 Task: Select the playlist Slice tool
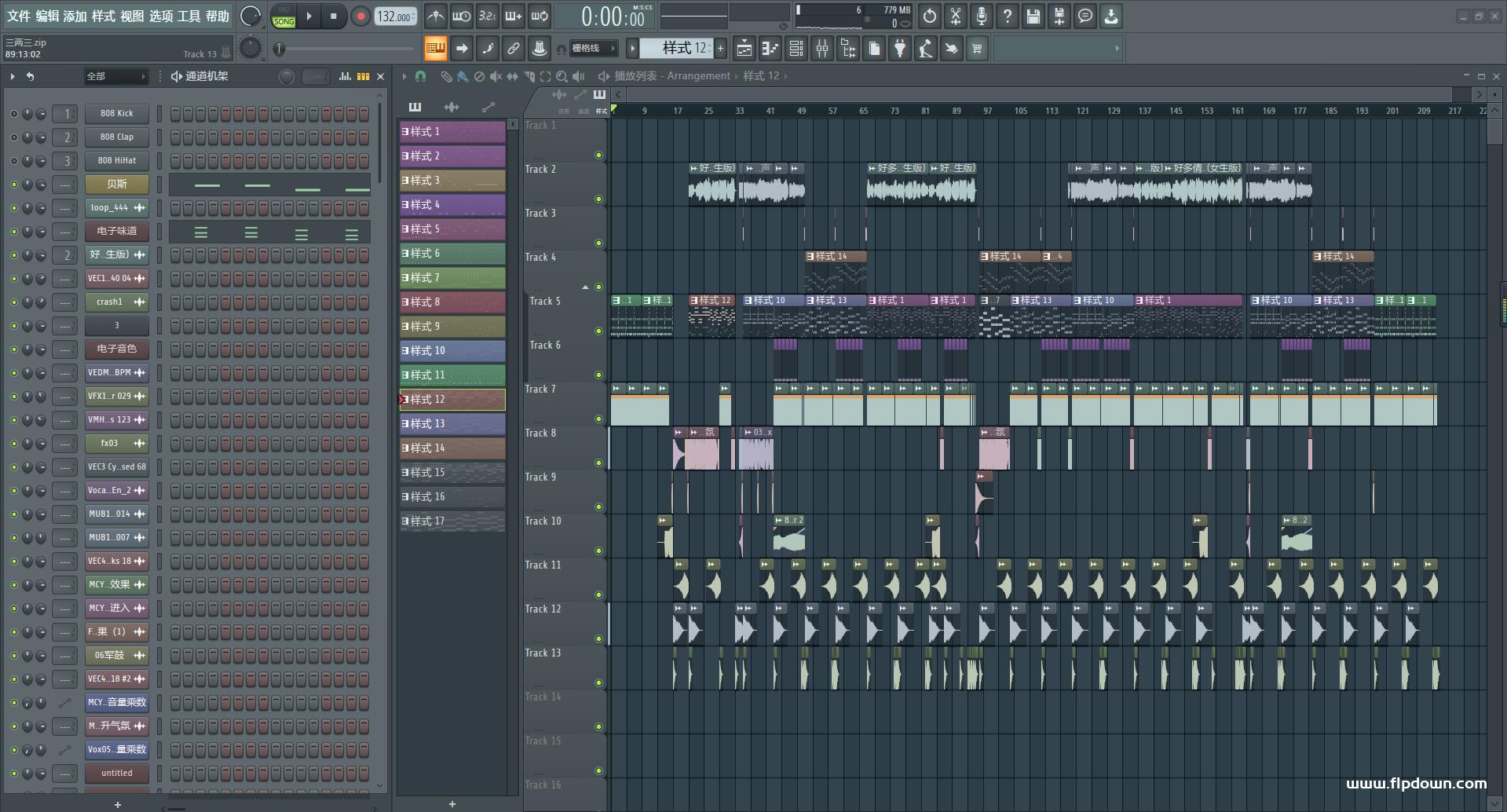click(x=529, y=76)
